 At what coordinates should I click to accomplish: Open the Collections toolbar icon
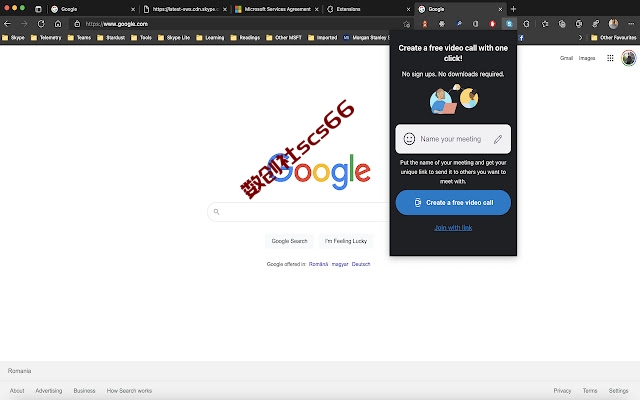click(x=562, y=24)
